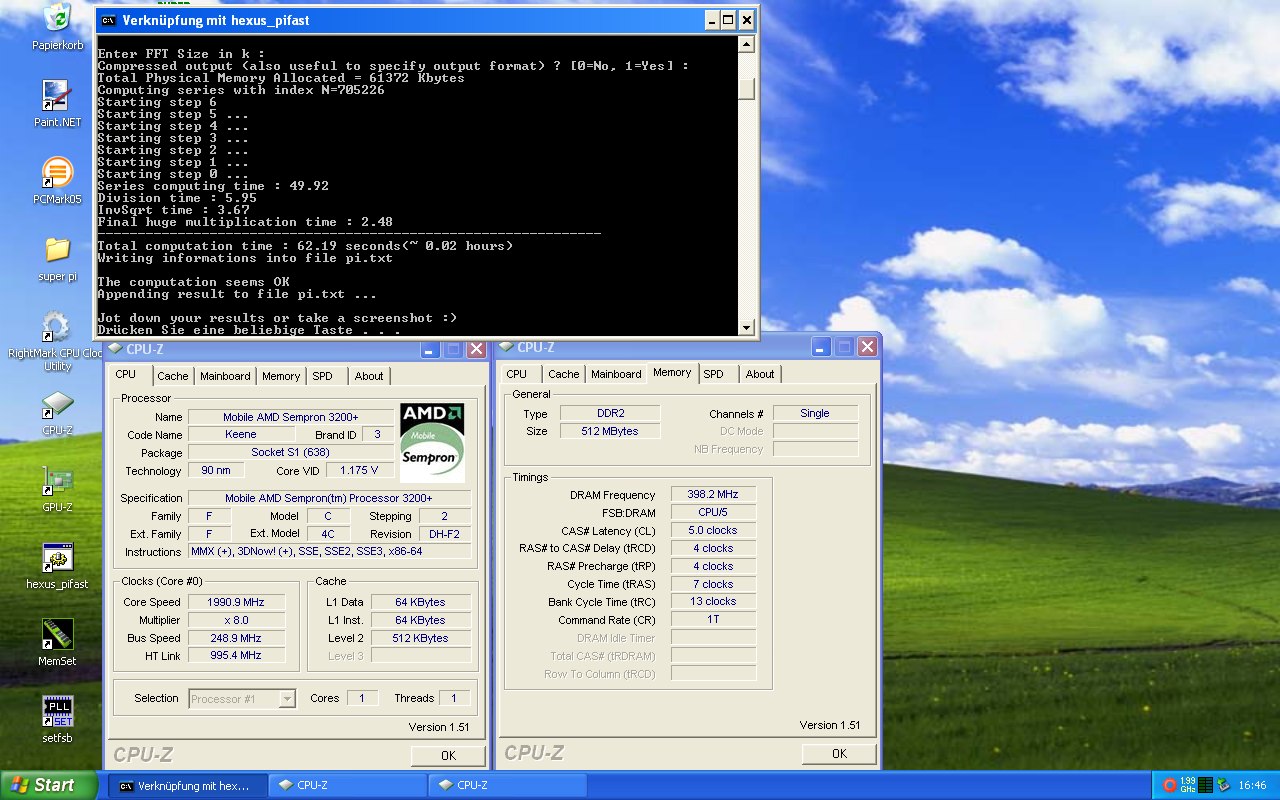Click Technology 90 nm value
The height and width of the screenshot is (800, 1280).
(x=215, y=470)
